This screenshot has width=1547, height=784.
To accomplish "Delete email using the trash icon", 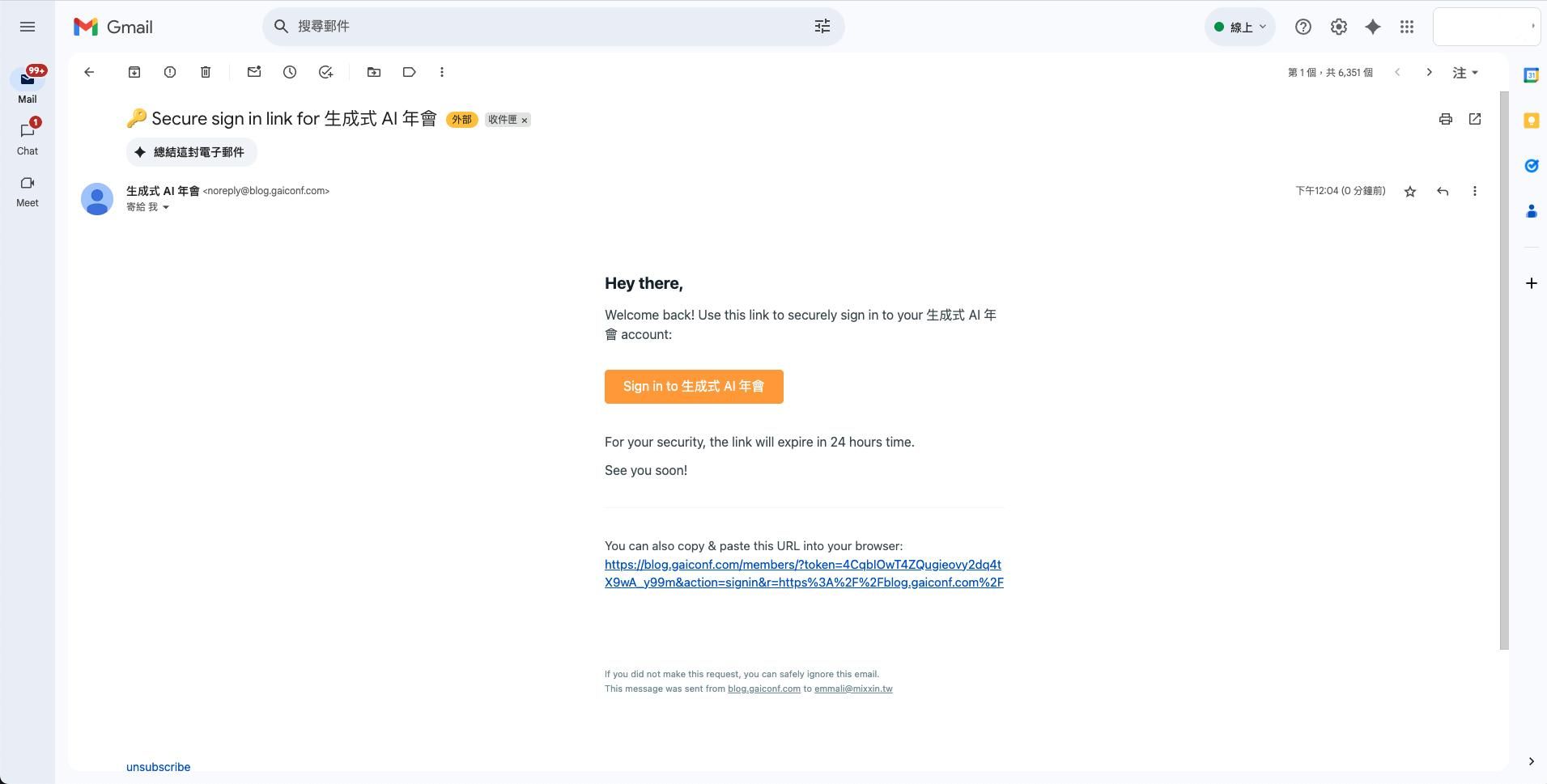I will coord(206,72).
